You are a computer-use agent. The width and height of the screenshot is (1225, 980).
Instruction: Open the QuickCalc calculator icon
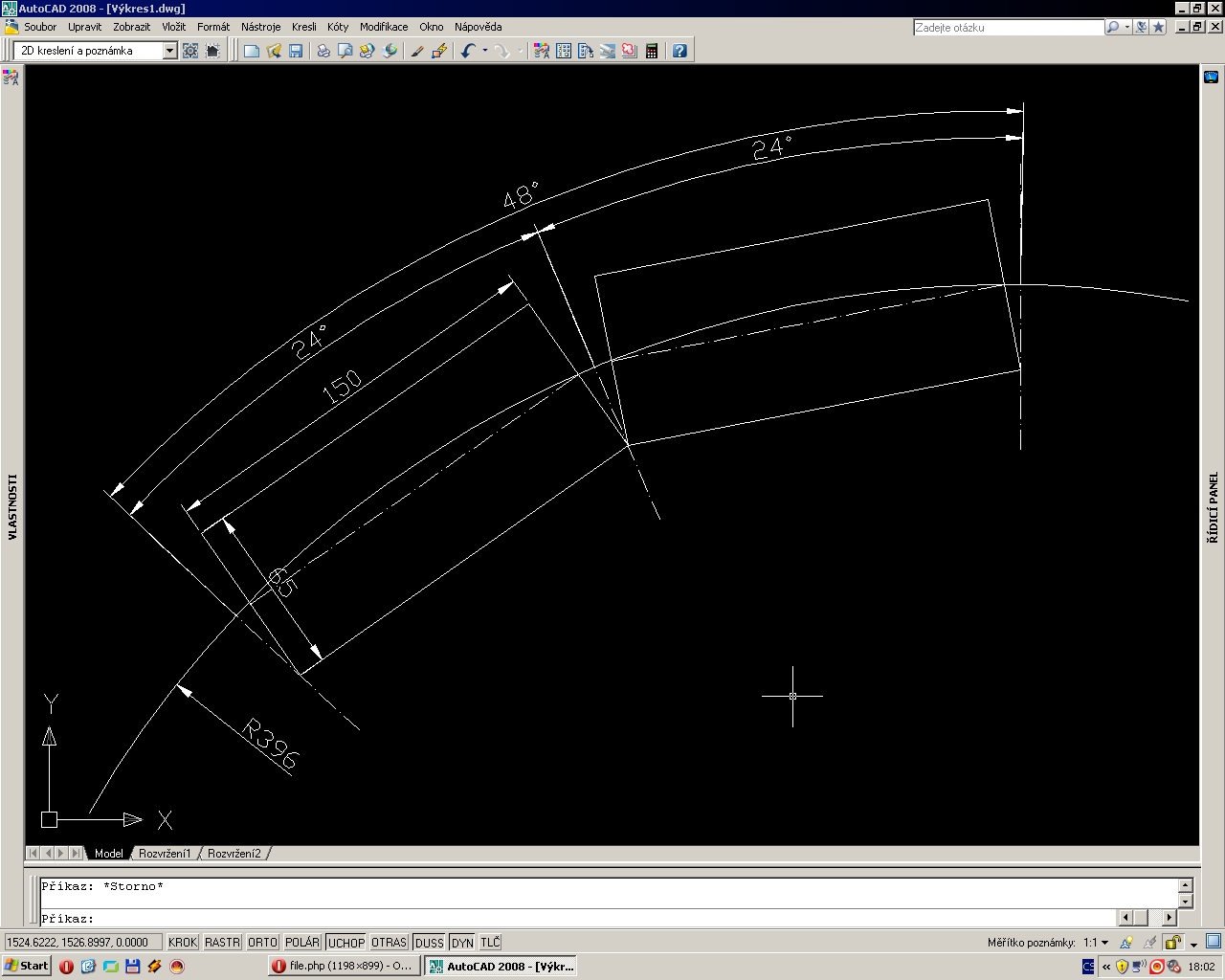point(652,51)
